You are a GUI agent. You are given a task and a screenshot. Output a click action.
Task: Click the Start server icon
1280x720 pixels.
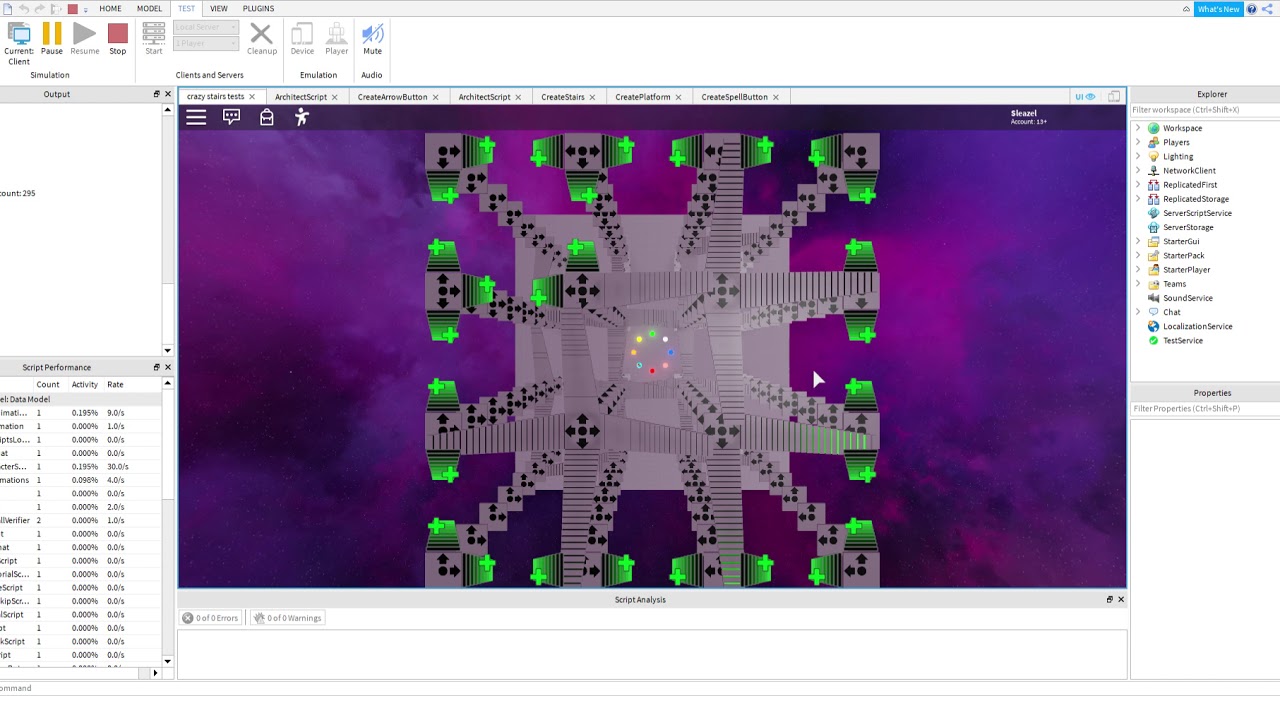154,35
